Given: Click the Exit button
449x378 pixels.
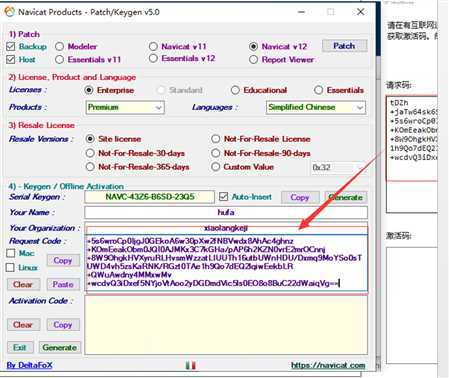Looking at the screenshot, I should (x=20, y=348).
